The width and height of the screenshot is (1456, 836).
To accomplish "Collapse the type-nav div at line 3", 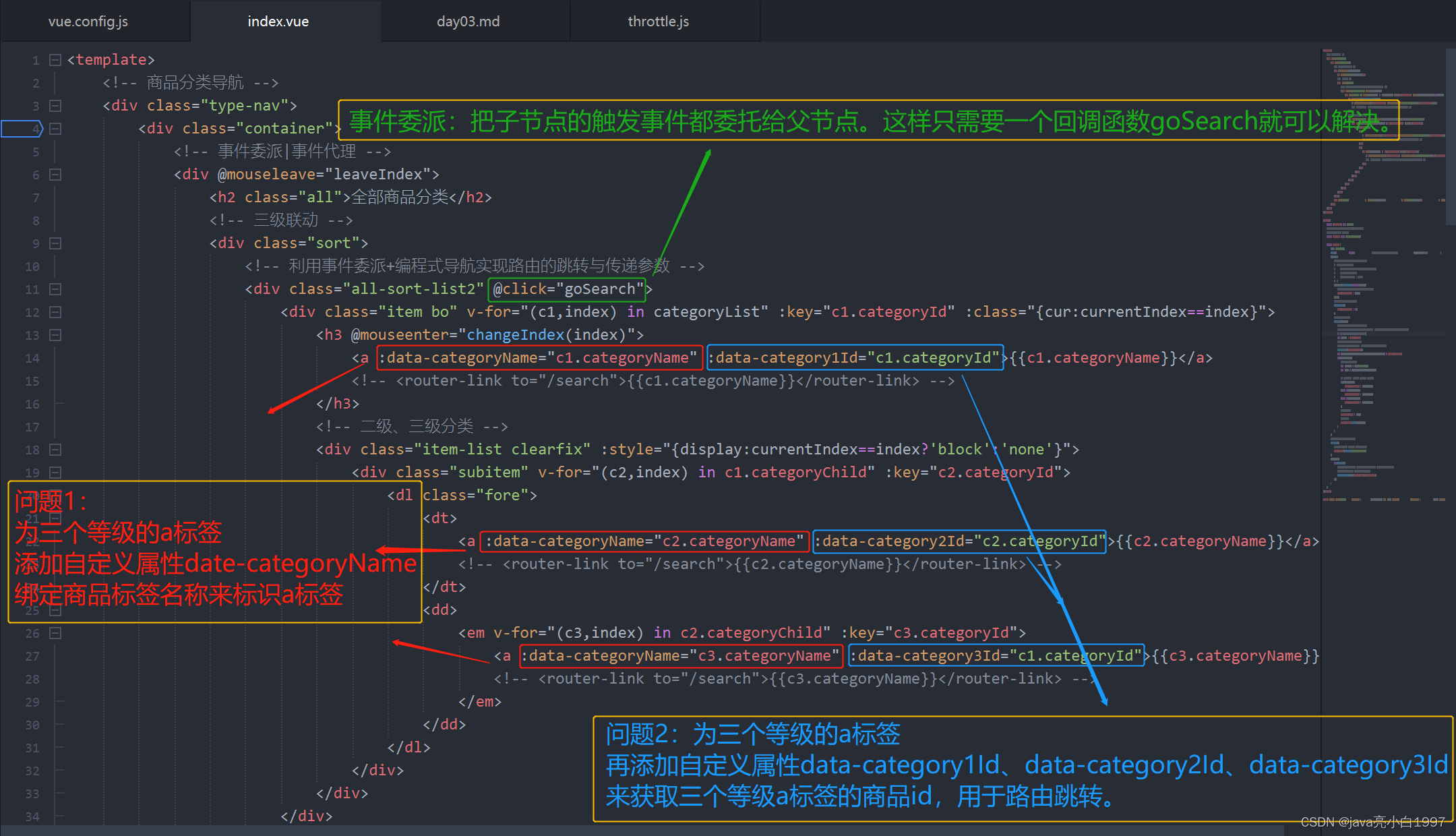I will (x=55, y=106).
